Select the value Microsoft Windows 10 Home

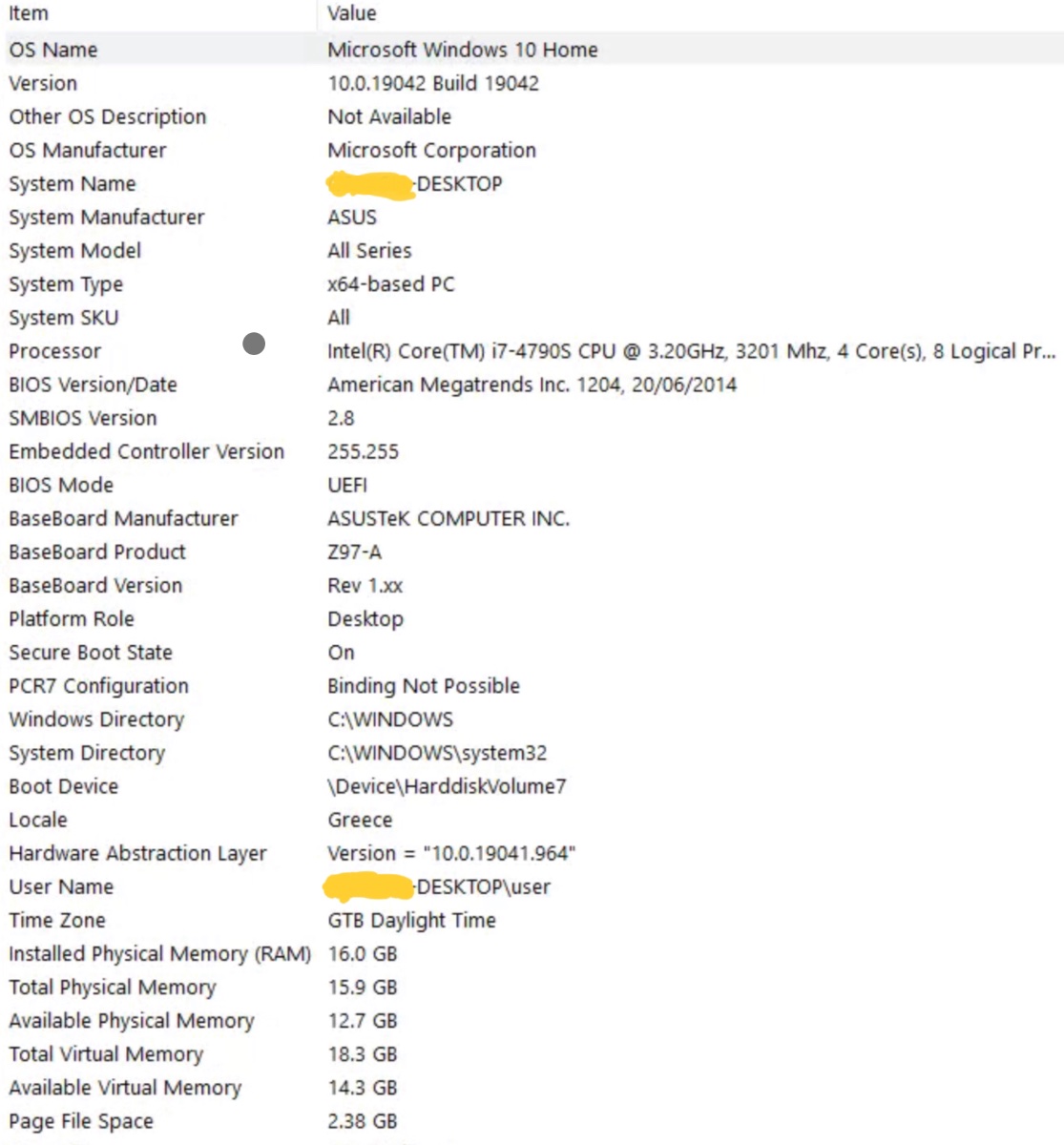point(463,50)
